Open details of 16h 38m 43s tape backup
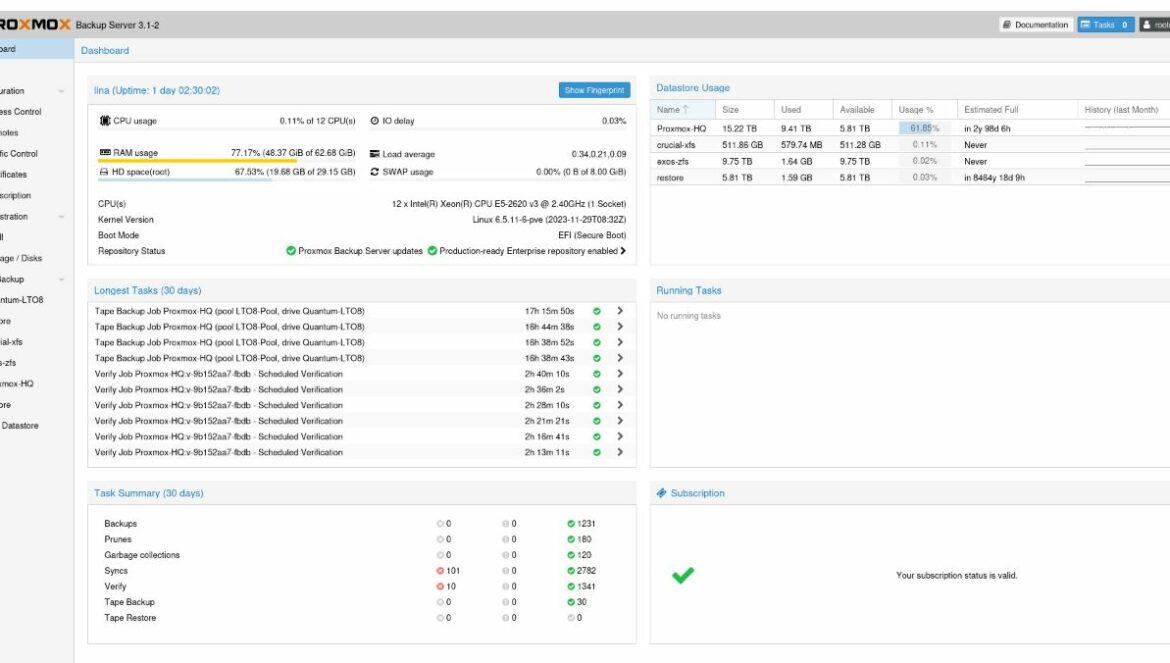This screenshot has width=1170, height=663. (x=620, y=358)
